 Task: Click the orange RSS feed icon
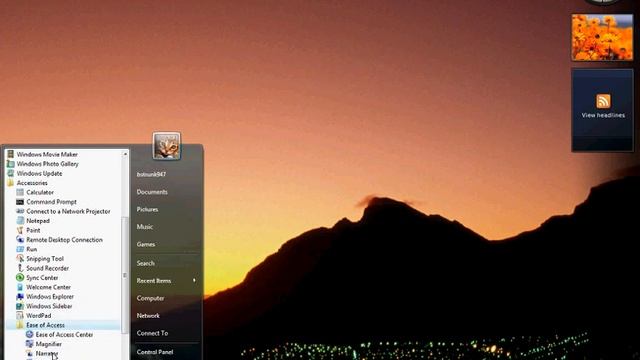click(603, 101)
